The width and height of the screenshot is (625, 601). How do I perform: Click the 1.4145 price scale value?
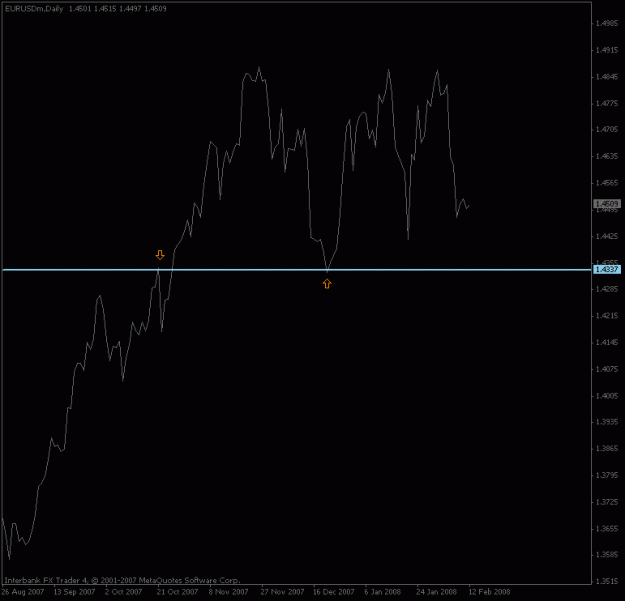607,342
